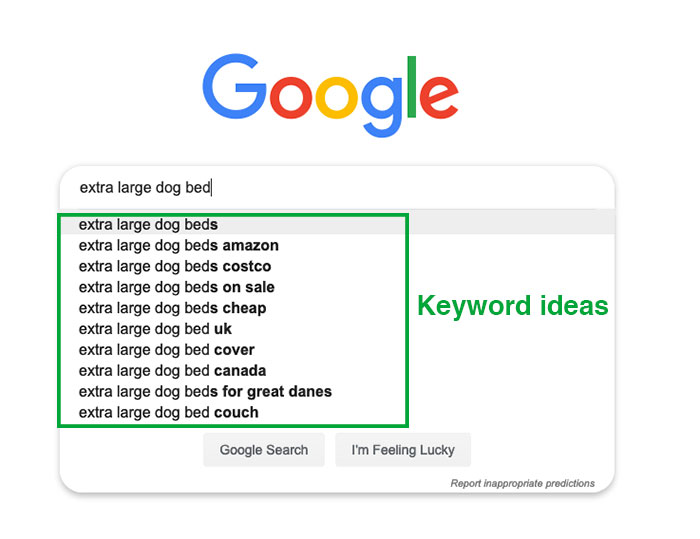Pick "extra large dog bed cover" suggestion
This screenshot has height=539, width=700.
click(x=167, y=350)
